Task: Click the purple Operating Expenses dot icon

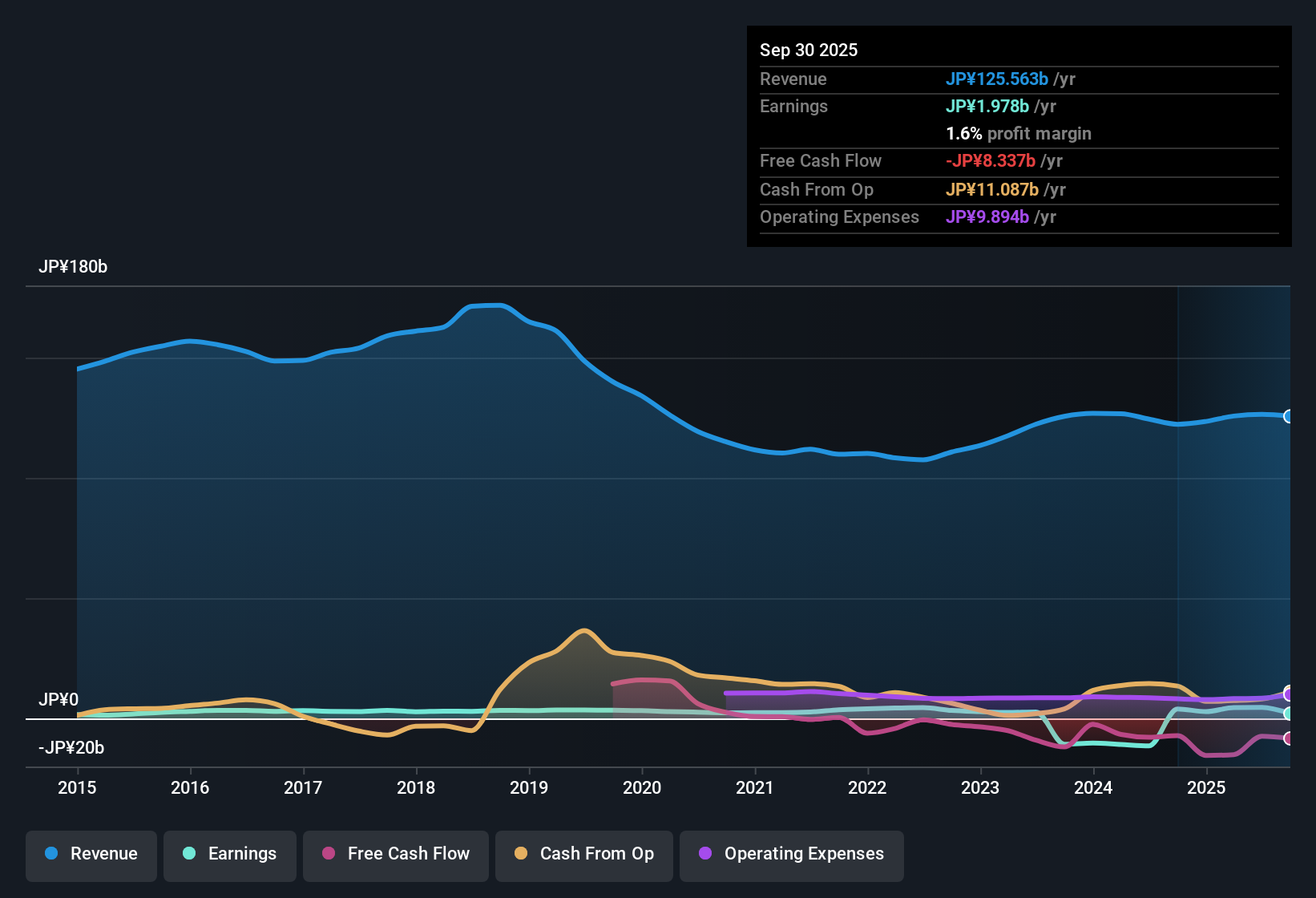Action: pos(705,854)
